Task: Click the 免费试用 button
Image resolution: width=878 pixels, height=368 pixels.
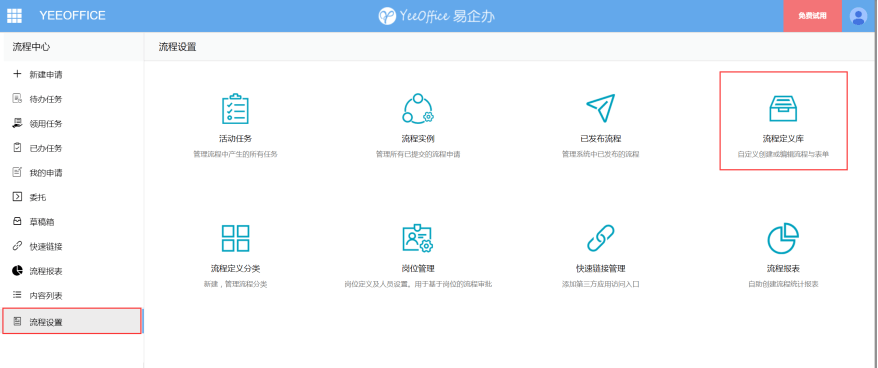Action: 812,16
